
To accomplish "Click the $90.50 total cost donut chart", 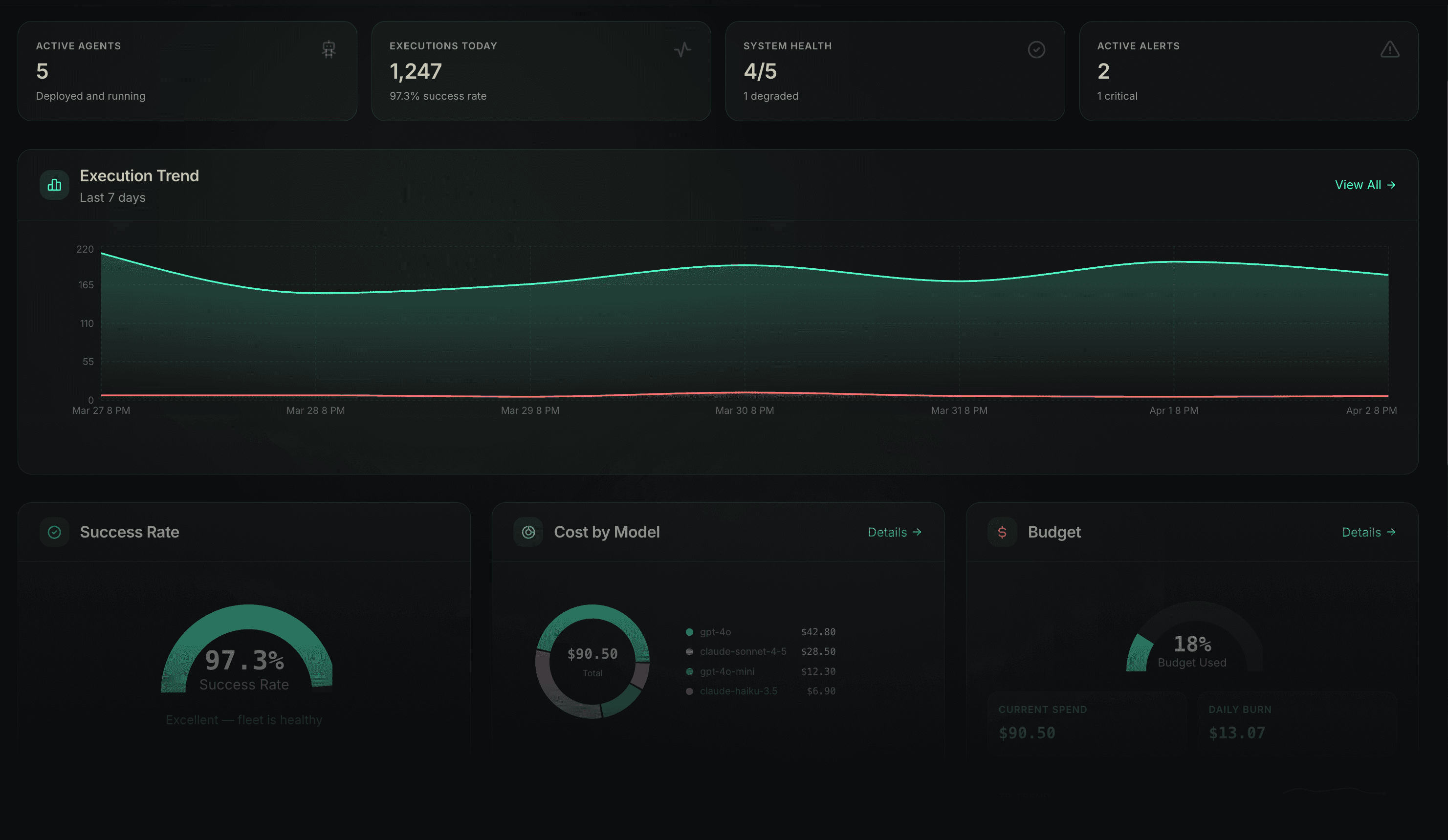I will [x=592, y=661].
